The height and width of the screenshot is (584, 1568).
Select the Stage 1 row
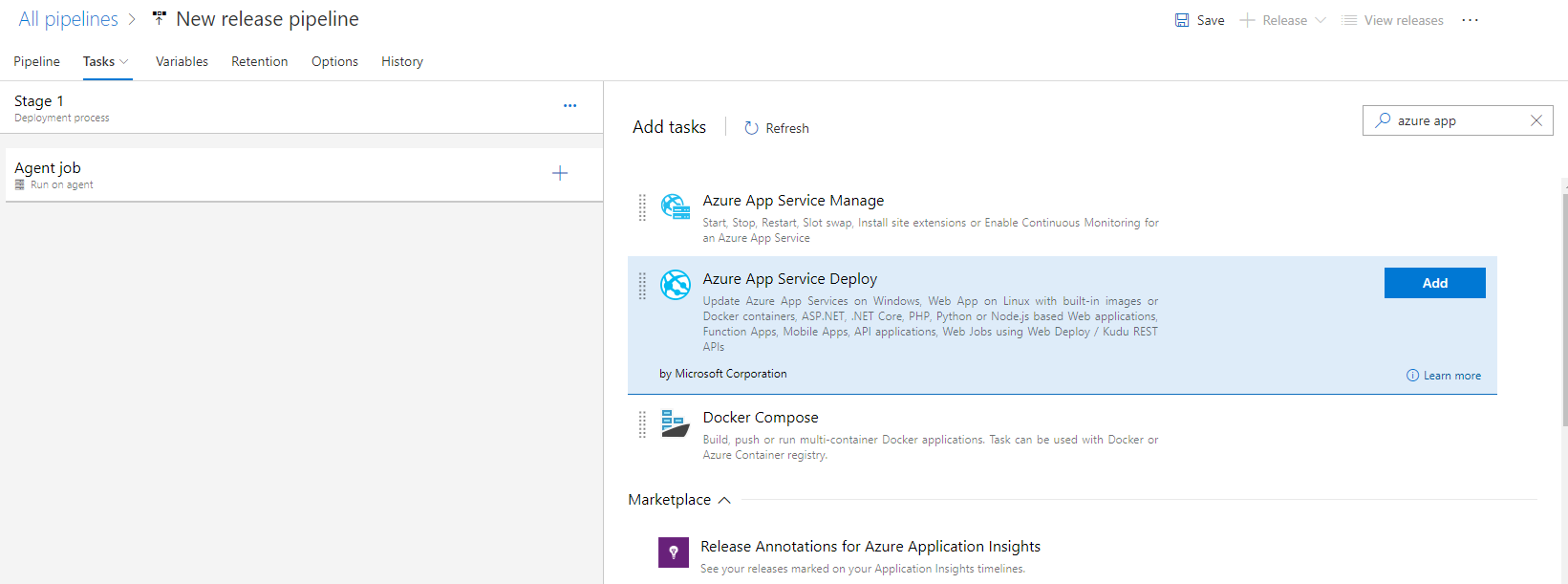point(301,107)
